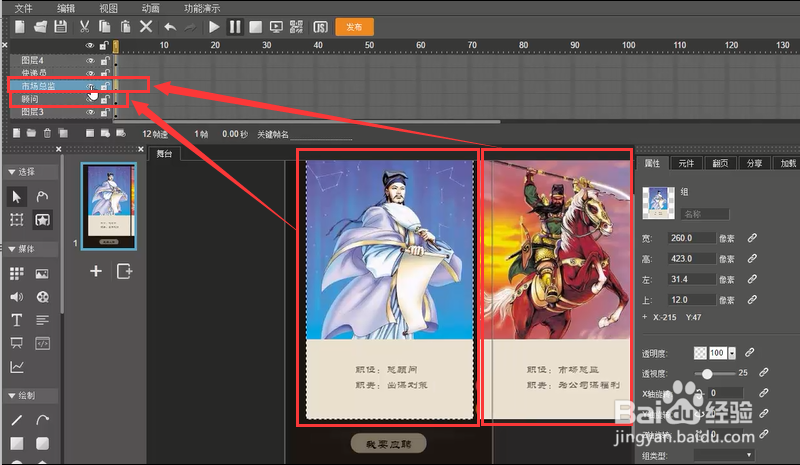Viewport: 800px width, 465px height.
Task: Open a project with folder icon
Action: [x=40, y=27]
